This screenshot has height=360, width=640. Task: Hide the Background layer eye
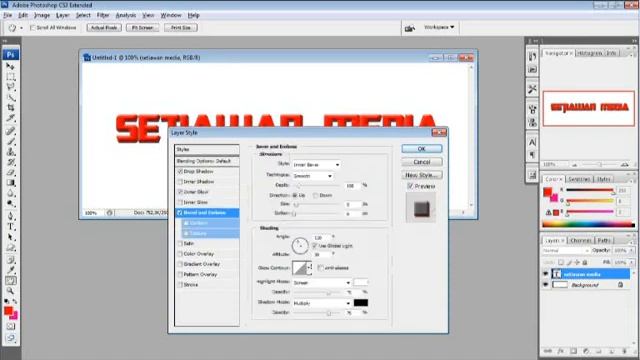click(545, 285)
